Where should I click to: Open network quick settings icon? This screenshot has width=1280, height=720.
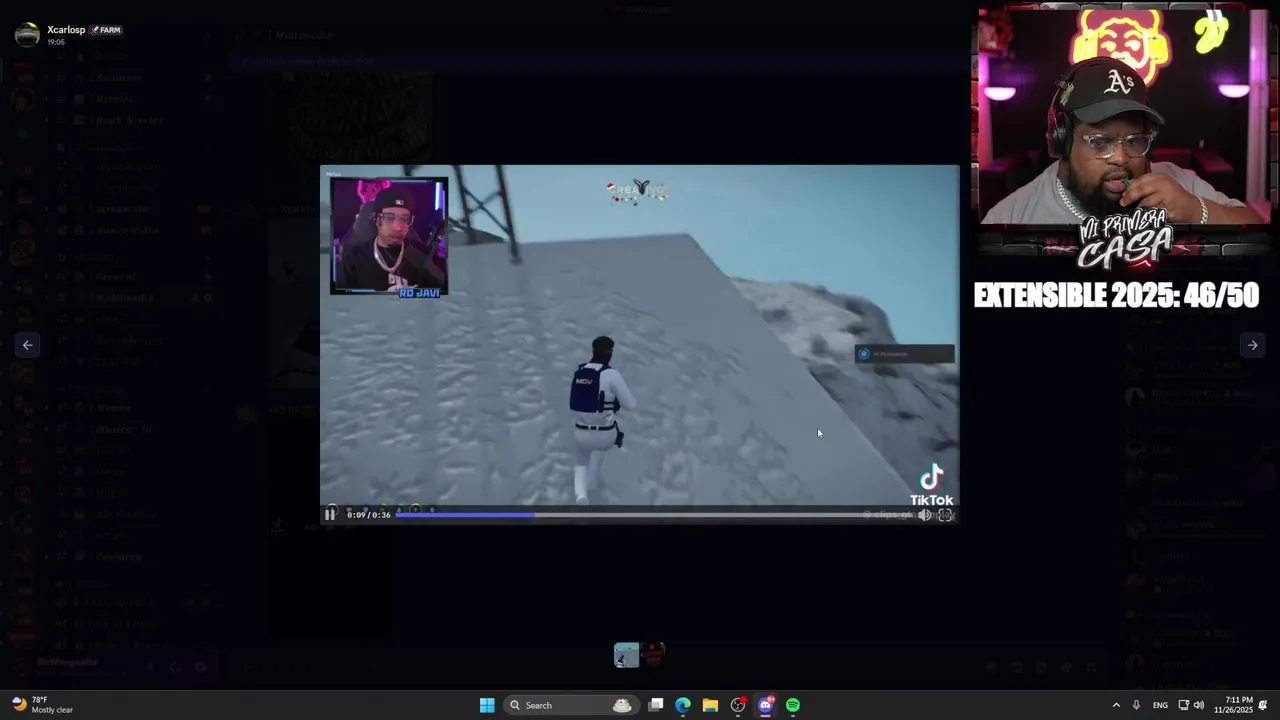(x=1184, y=705)
